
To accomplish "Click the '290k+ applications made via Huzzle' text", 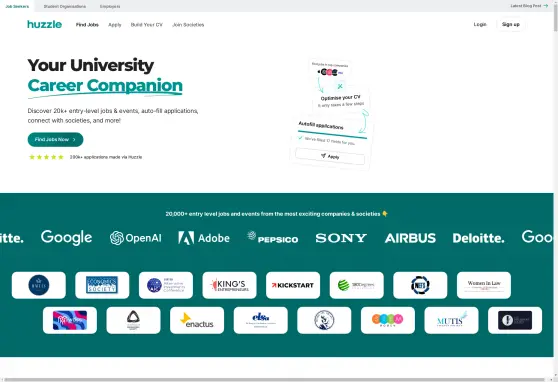I will [106, 157].
